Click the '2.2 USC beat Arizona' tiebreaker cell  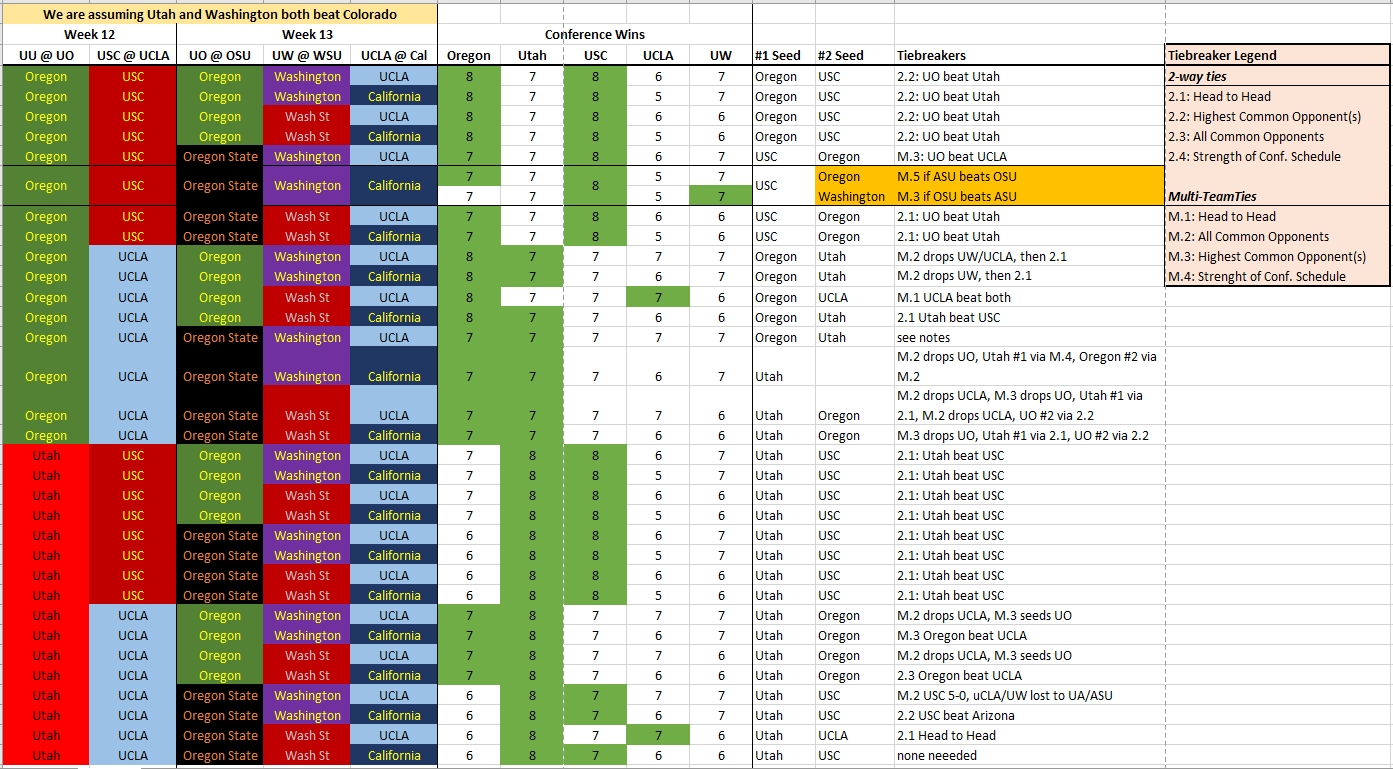1030,715
